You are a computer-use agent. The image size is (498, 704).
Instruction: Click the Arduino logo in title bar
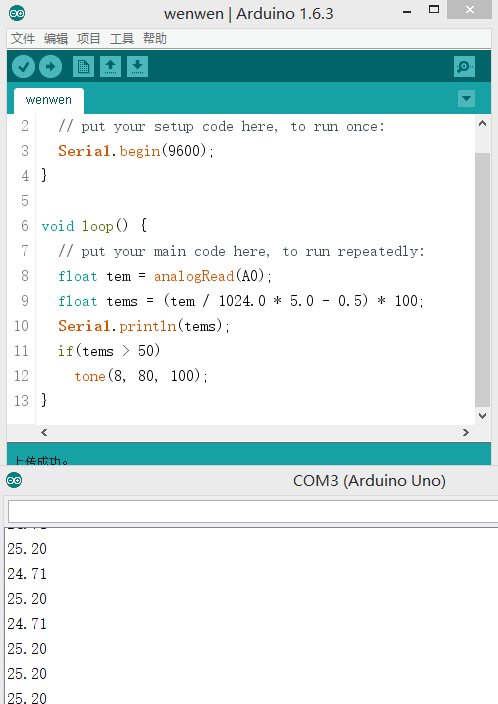tap(17, 13)
